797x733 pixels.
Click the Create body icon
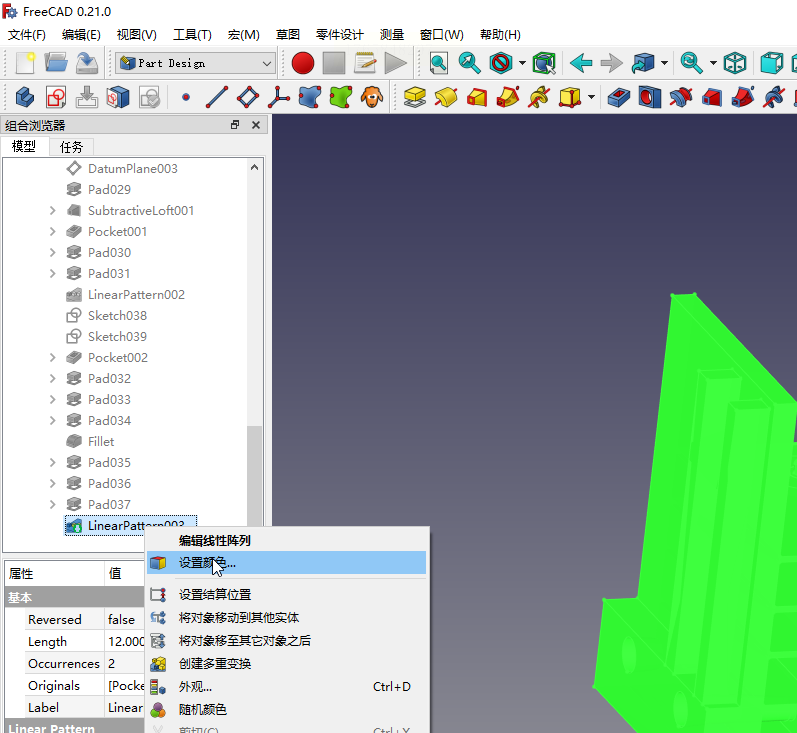24,98
